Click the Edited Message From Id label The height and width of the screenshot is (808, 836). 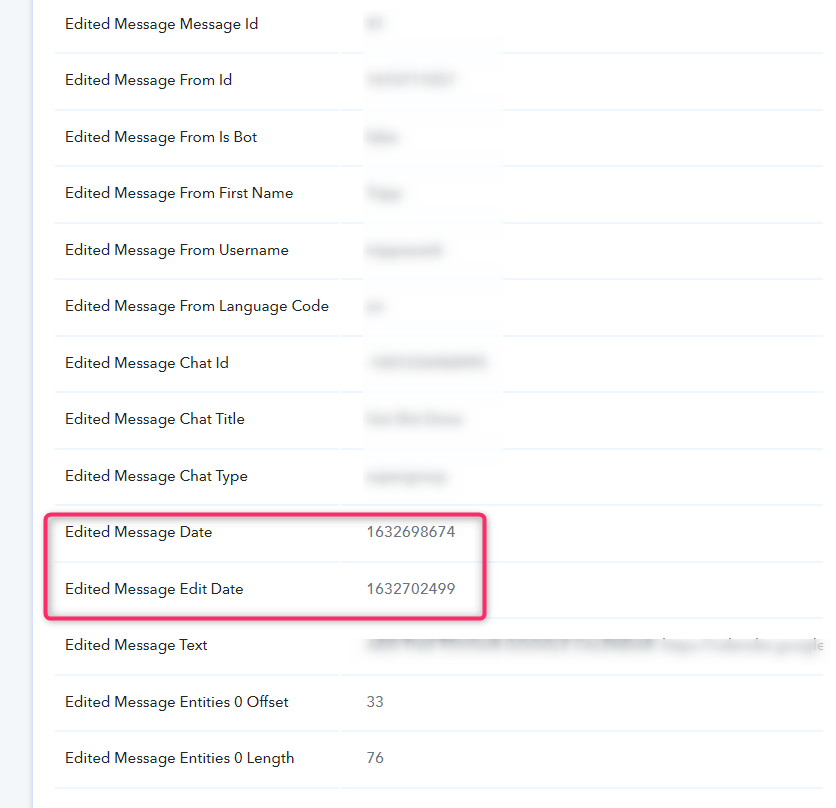click(148, 81)
